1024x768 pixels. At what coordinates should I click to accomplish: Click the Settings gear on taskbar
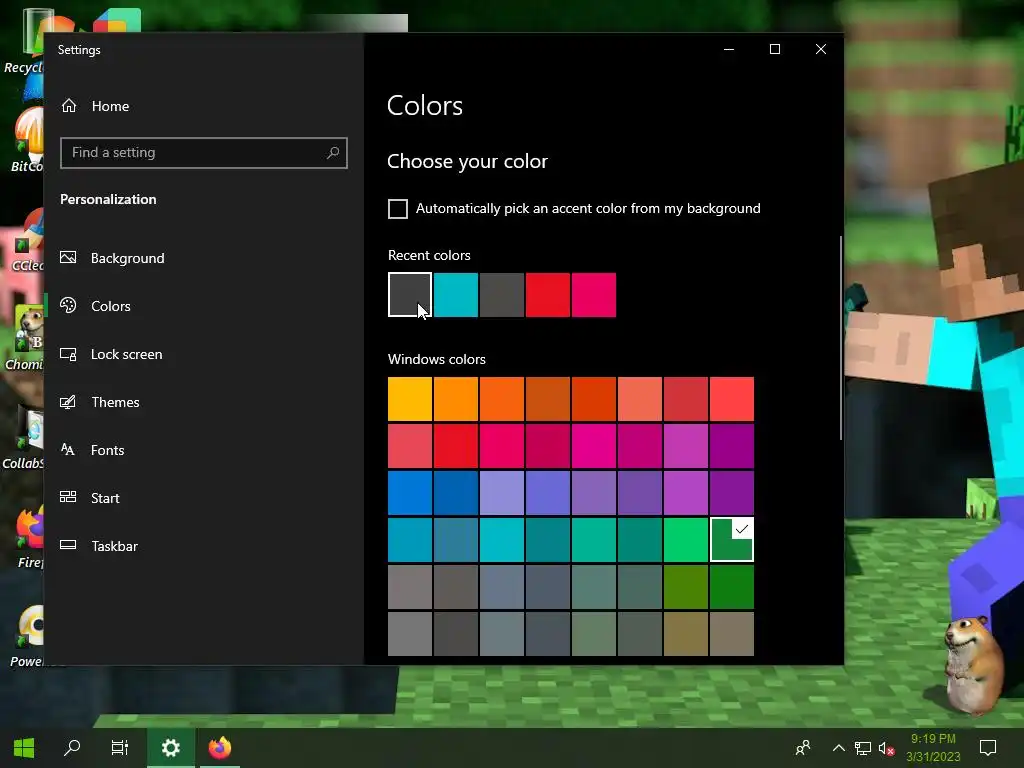(170, 748)
